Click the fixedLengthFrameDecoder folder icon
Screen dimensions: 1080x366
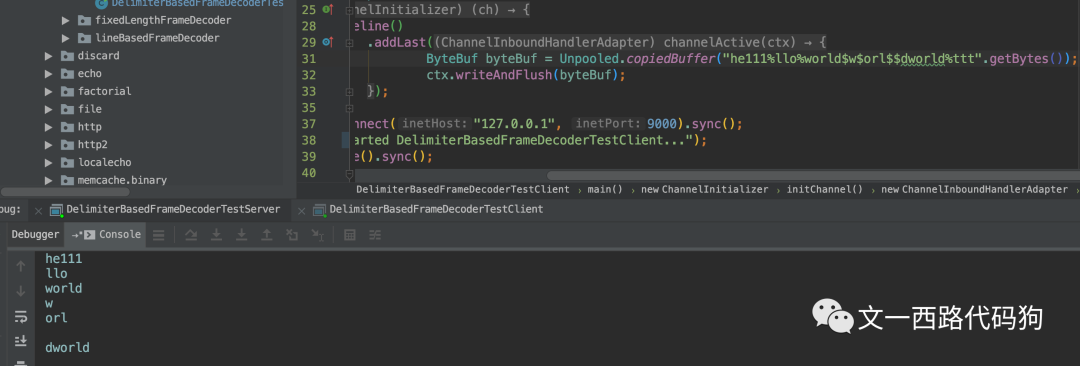click(84, 20)
